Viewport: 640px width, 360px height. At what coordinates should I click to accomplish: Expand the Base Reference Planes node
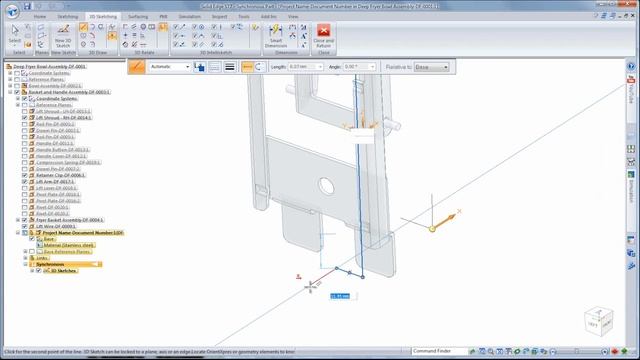[25, 252]
